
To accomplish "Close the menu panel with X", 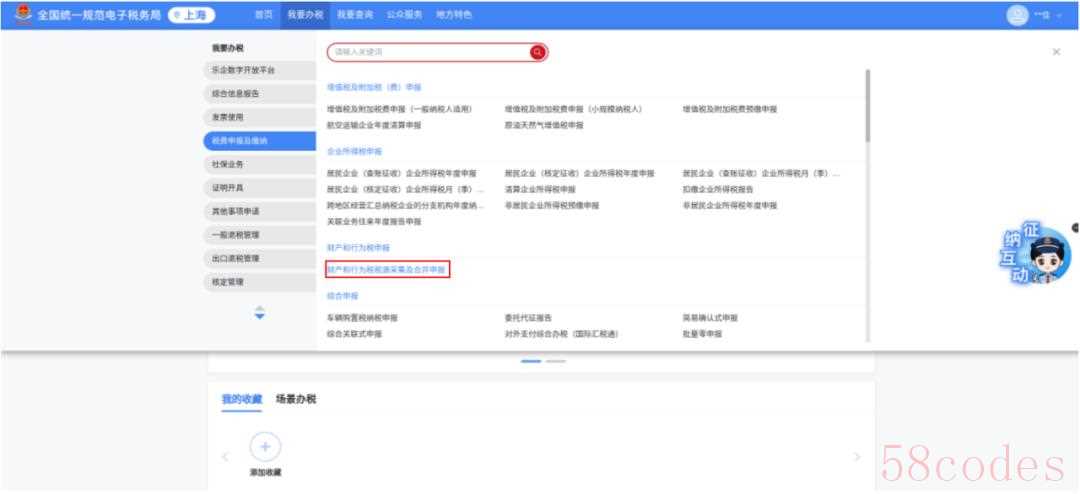I will coord(1057,51).
